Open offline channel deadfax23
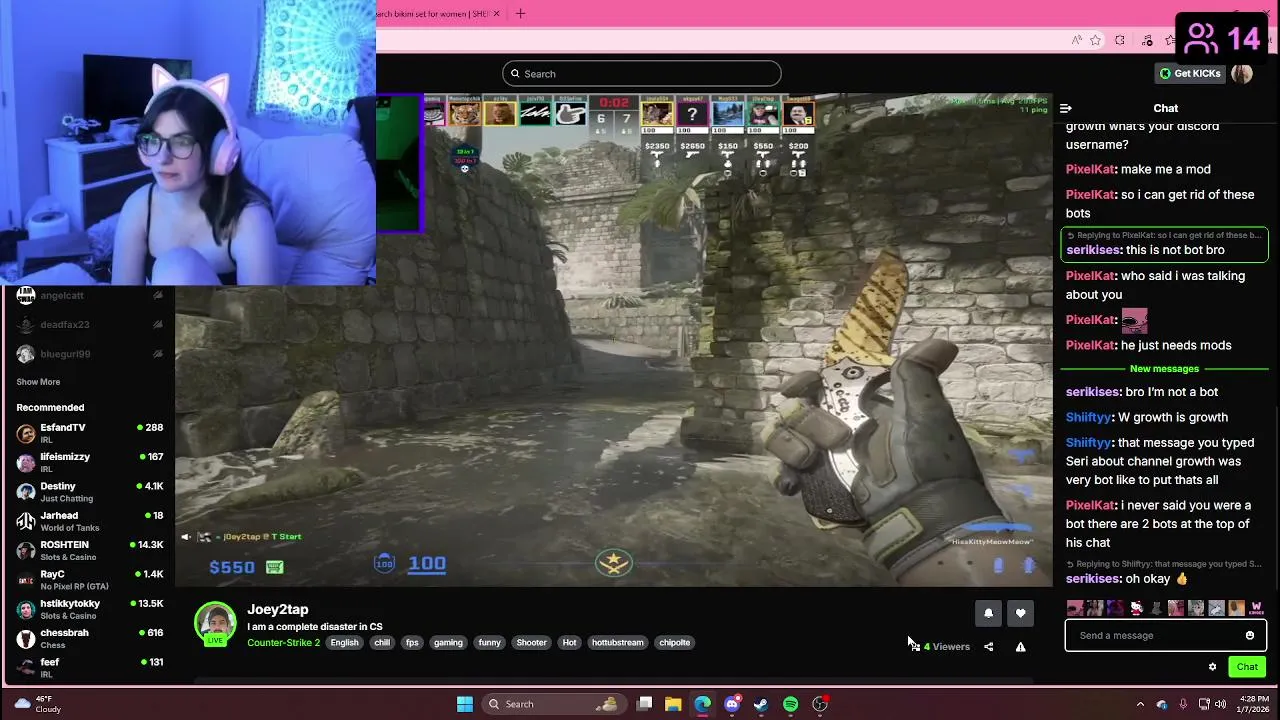This screenshot has height=720, width=1280. point(90,324)
